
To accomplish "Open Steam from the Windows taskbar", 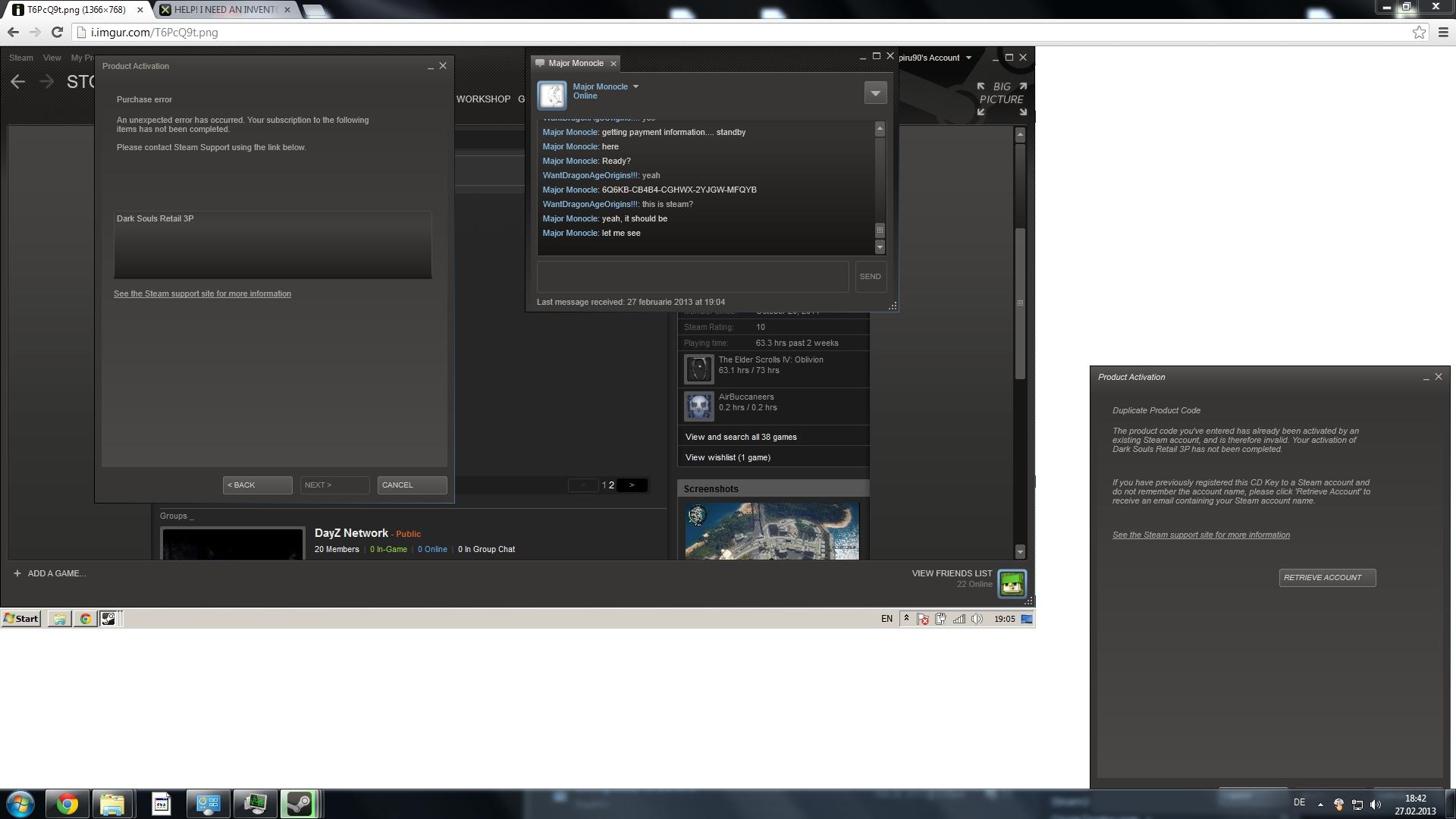I will [300, 804].
